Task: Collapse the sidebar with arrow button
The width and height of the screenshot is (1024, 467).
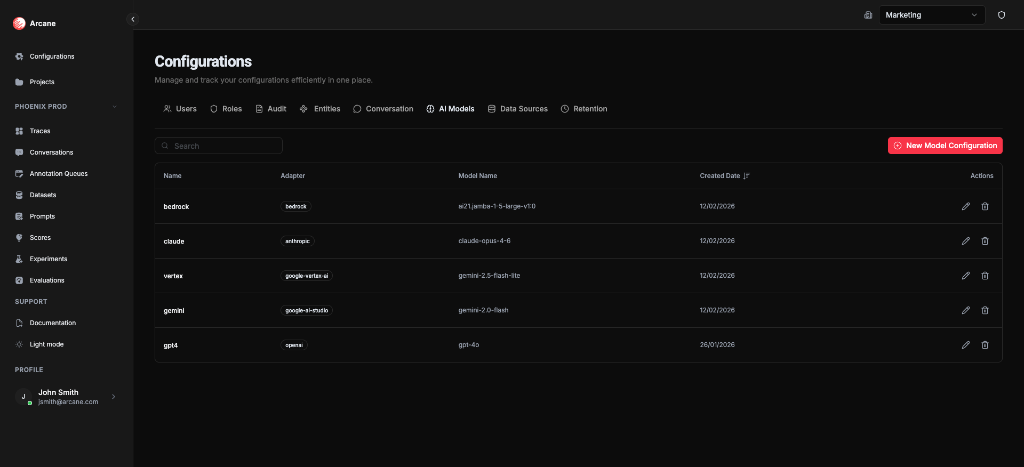Action: click(x=133, y=19)
